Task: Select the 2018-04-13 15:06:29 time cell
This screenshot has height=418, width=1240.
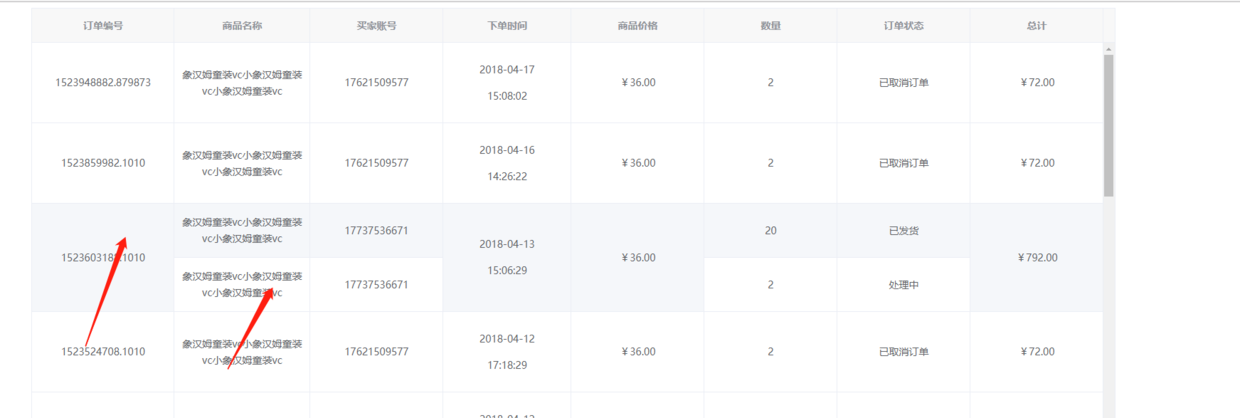Action: [x=507, y=257]
